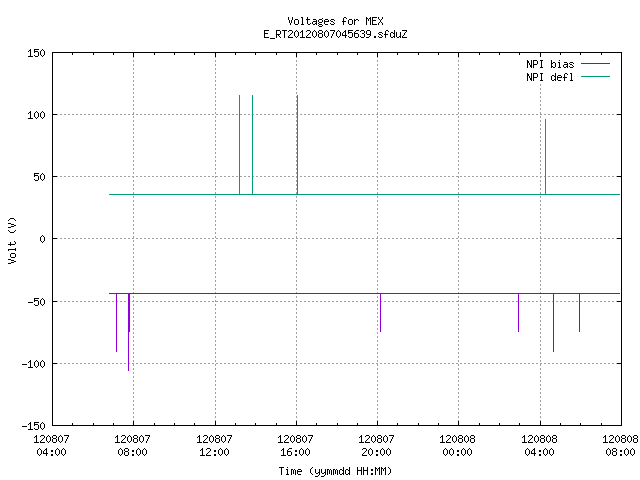Click the -50 y-axis tick label
Screen dimensions: 640x480
pyautogui.click(x=36, y=302)
